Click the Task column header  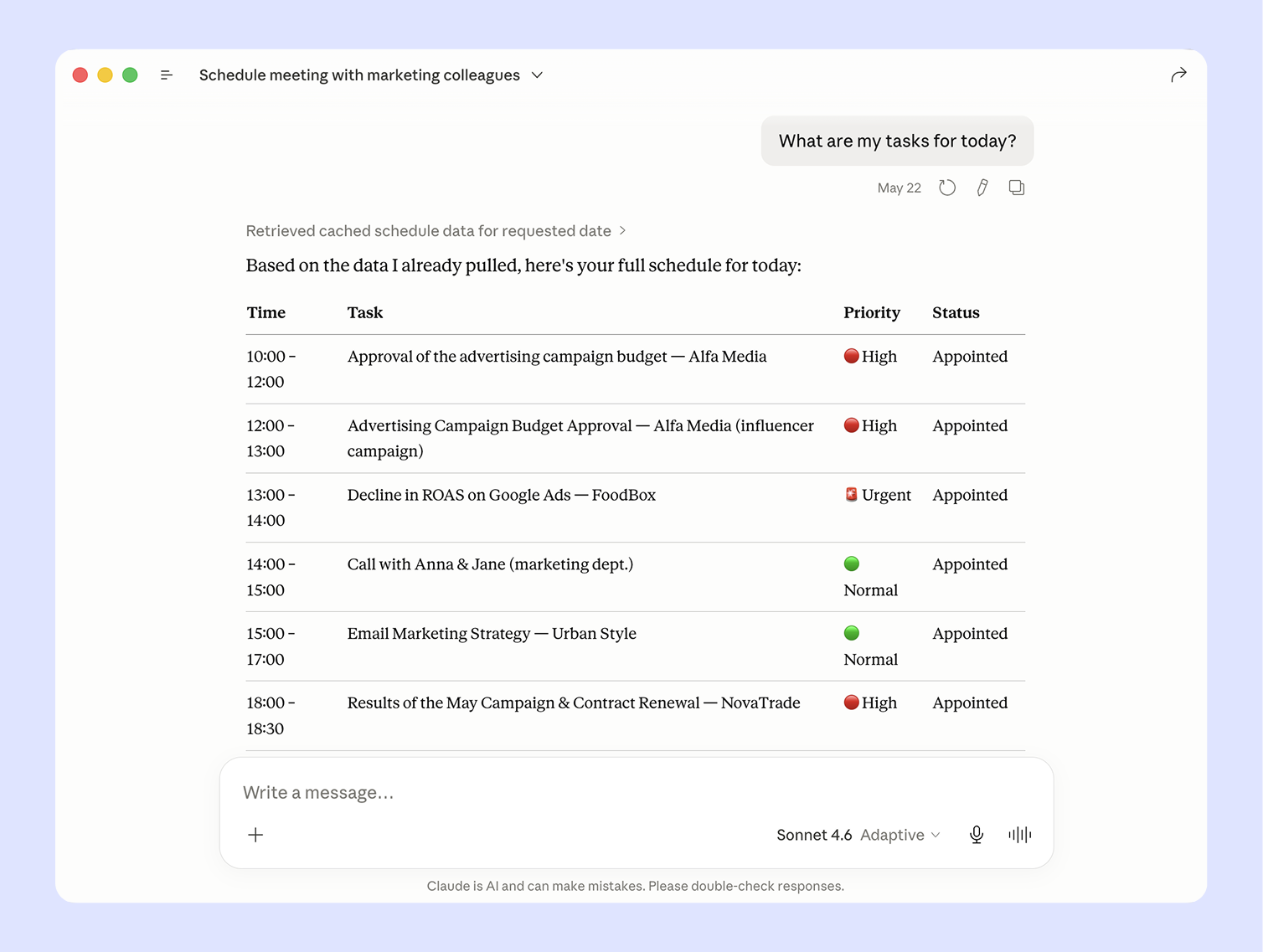coord(365,312)
